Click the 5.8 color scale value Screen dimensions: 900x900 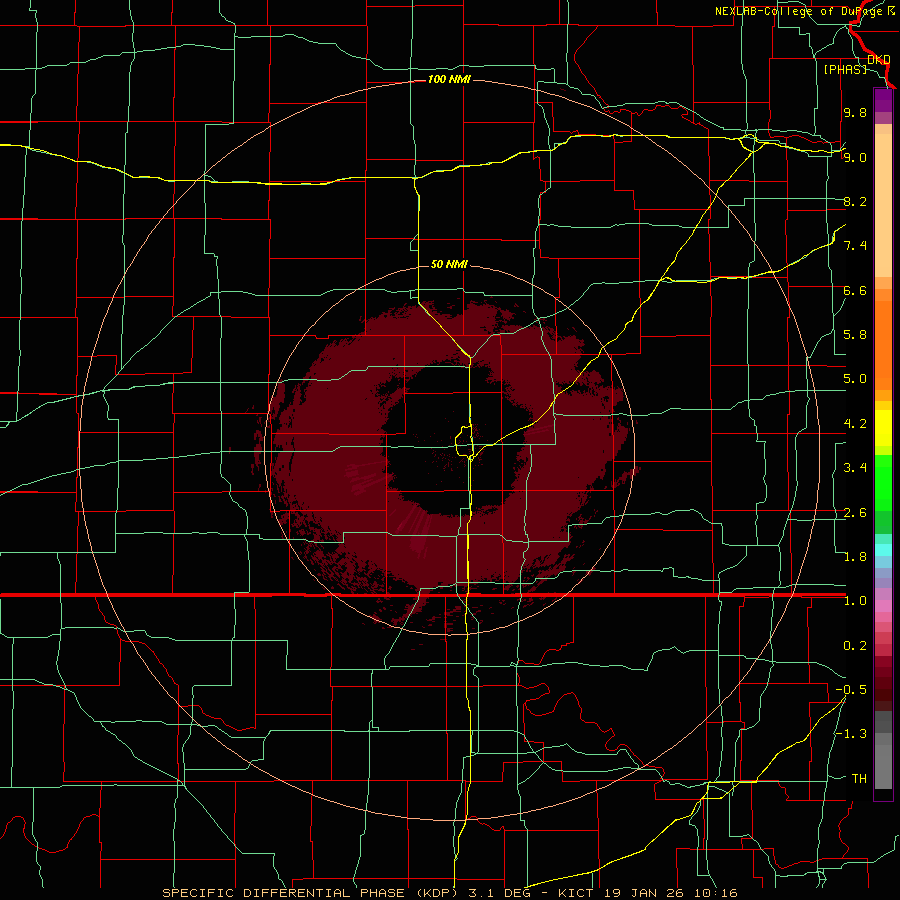click(855, 335)
